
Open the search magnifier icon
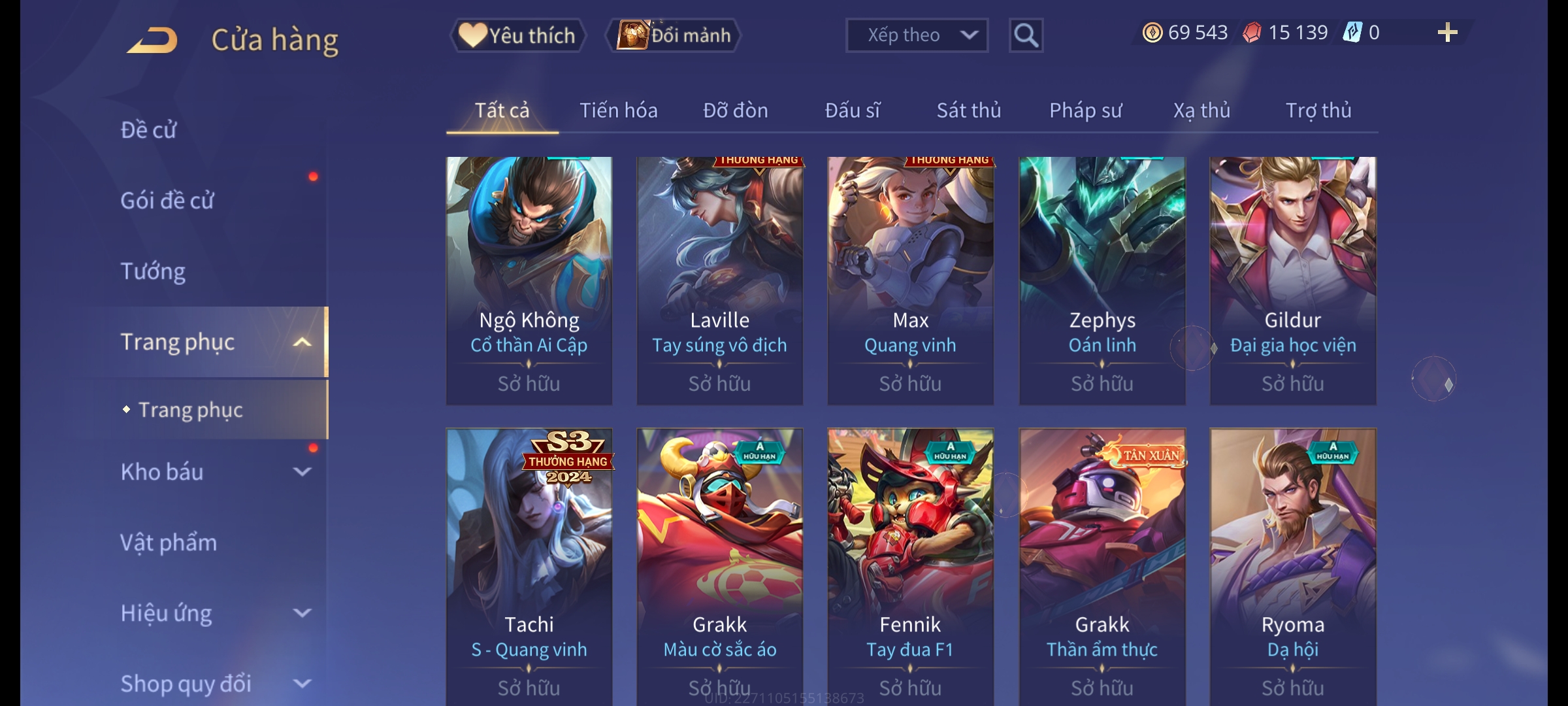(x=1026, y=35)
